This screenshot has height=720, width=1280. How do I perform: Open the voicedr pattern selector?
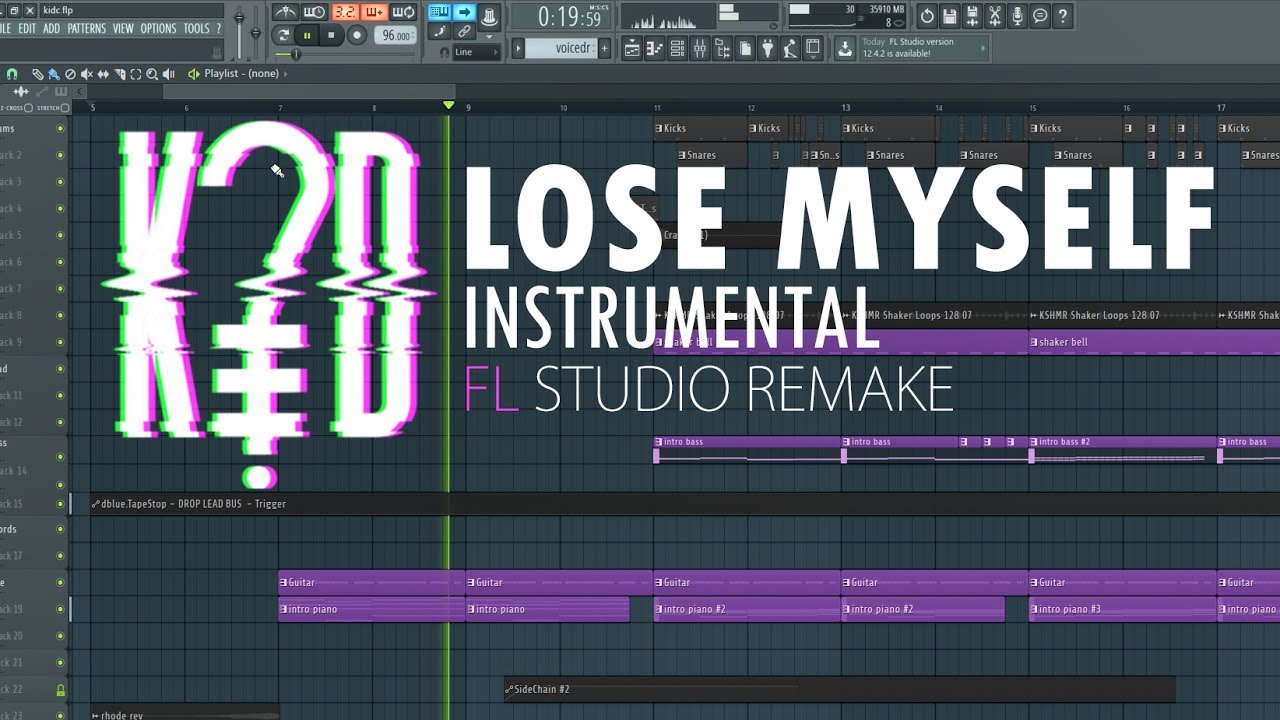pyautogui.click(x=560, y=48)
